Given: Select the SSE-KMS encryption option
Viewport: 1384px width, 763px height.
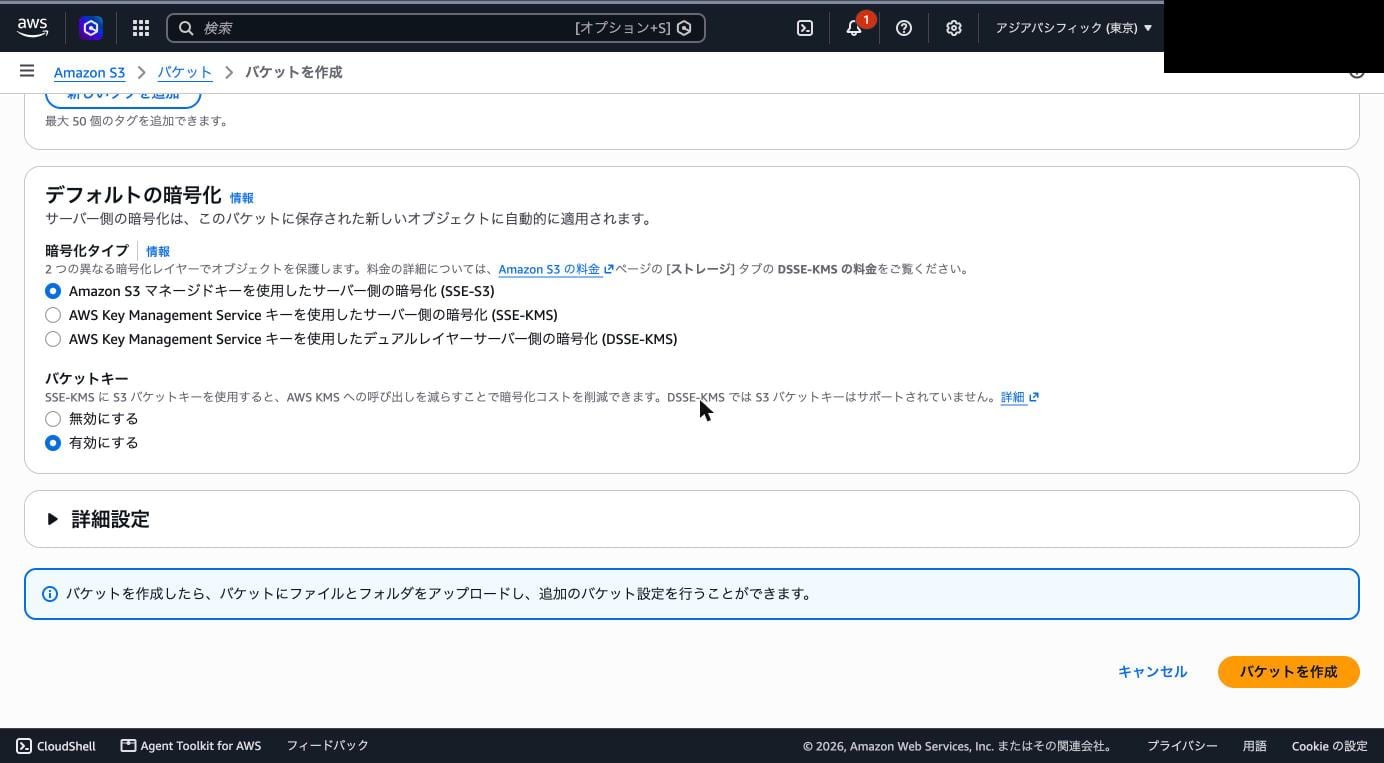Looking at the screenshot, I should [53, 315].
